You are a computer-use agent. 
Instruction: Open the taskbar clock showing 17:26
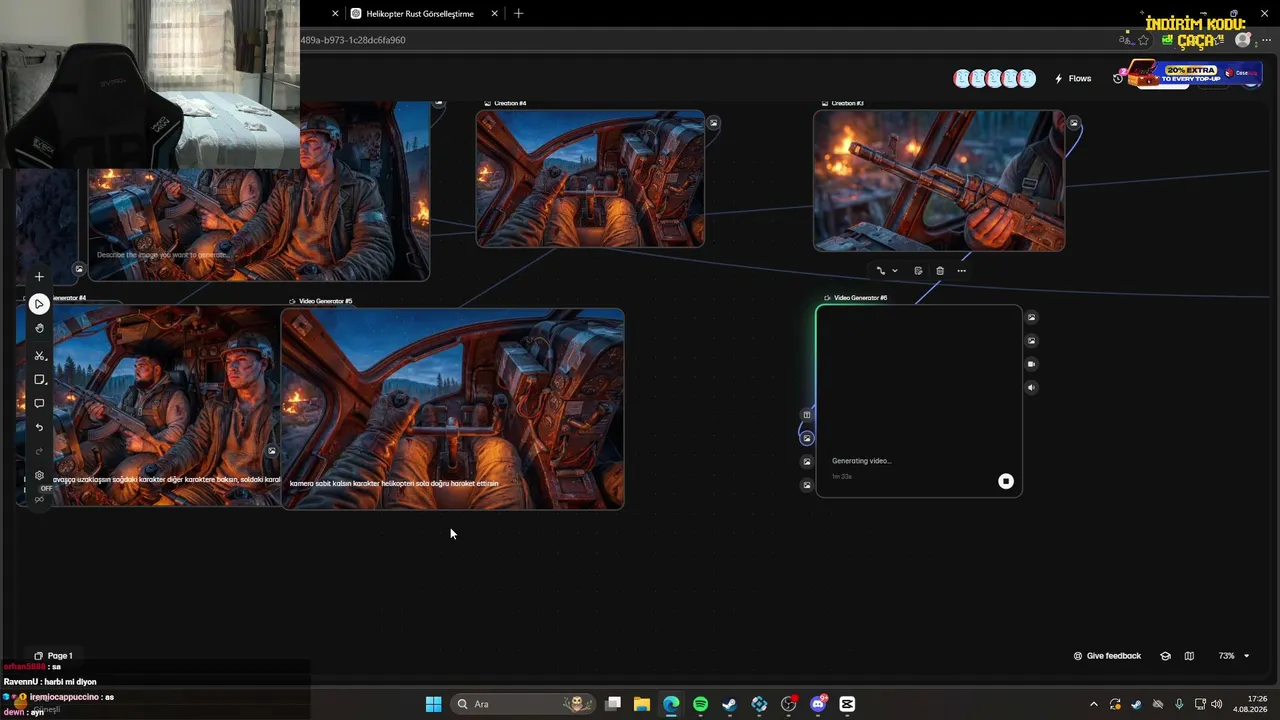click(x=1250, y=704)
